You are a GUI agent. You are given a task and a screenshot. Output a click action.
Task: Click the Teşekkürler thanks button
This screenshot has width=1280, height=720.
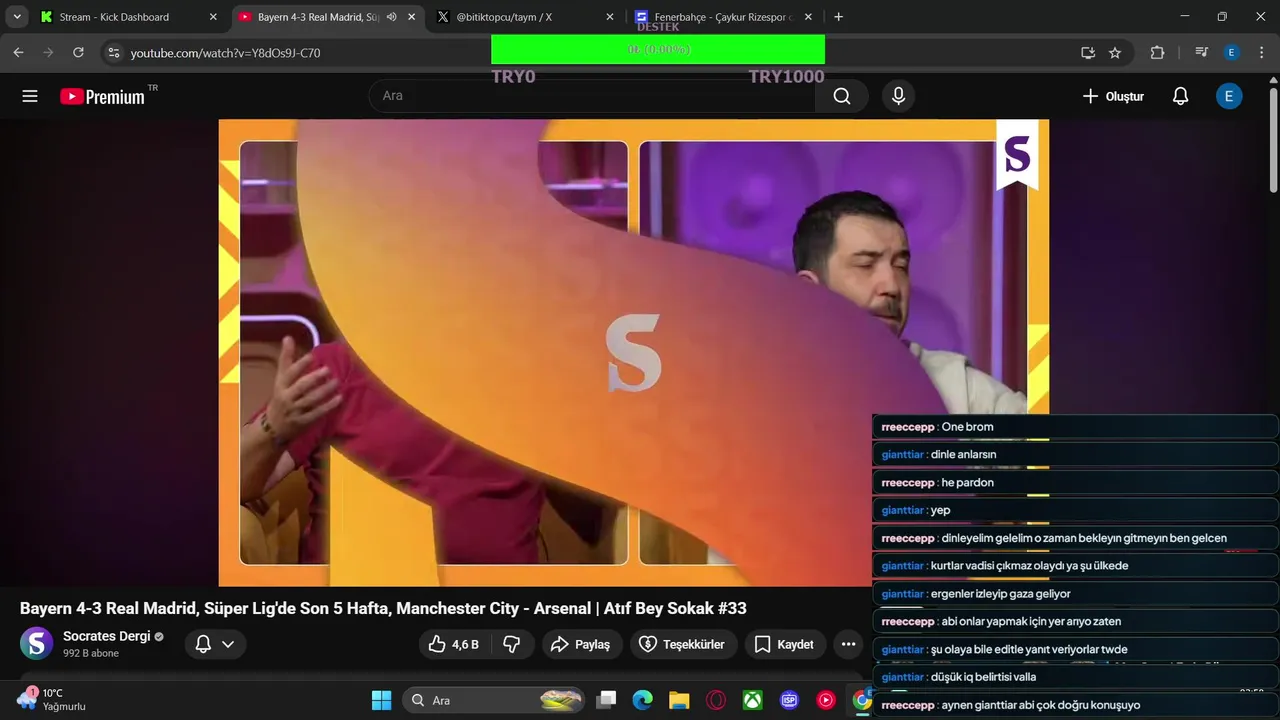(x=682, y=644)
